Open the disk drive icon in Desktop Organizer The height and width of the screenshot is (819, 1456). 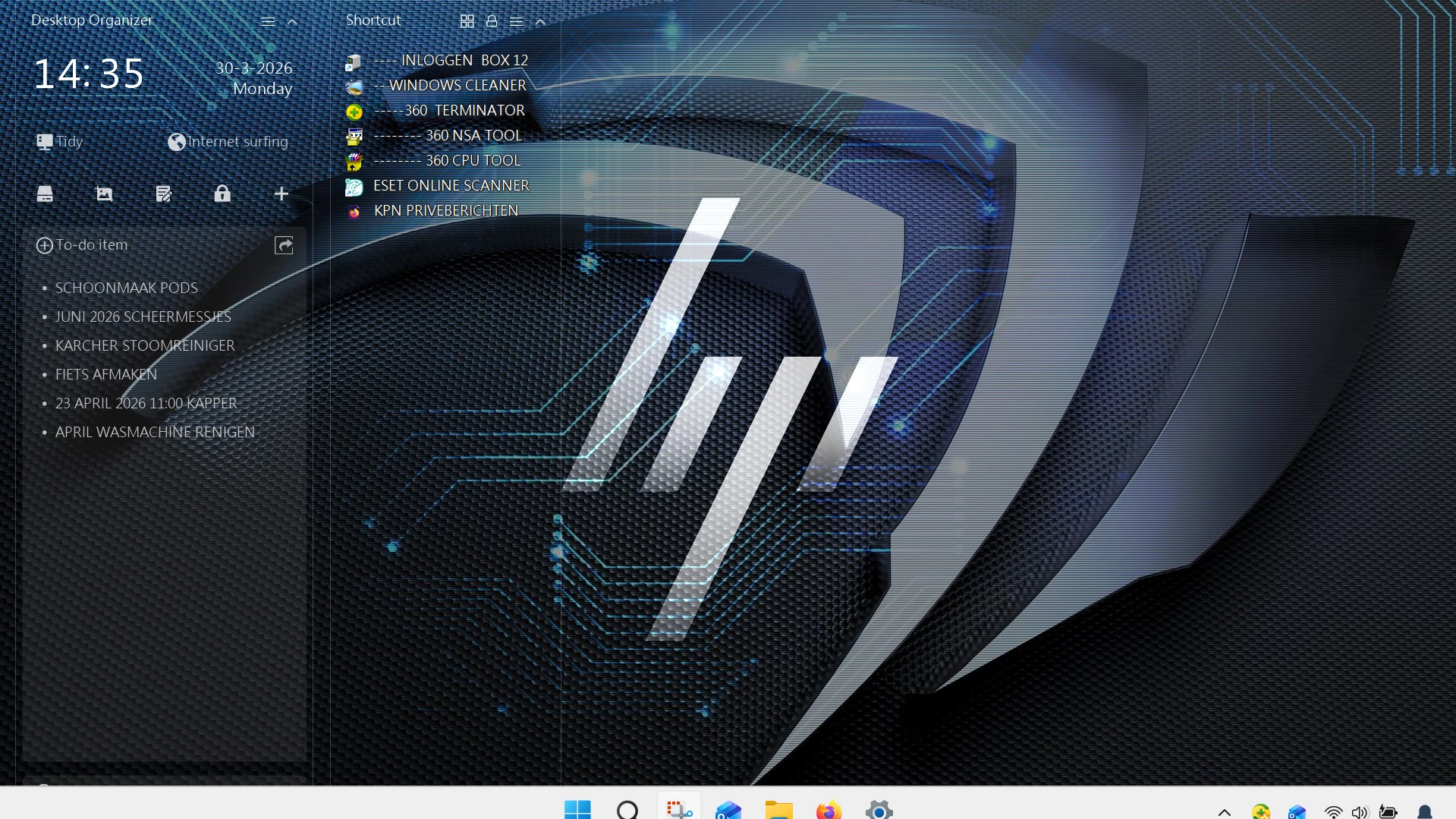click(x=45, y=194)
